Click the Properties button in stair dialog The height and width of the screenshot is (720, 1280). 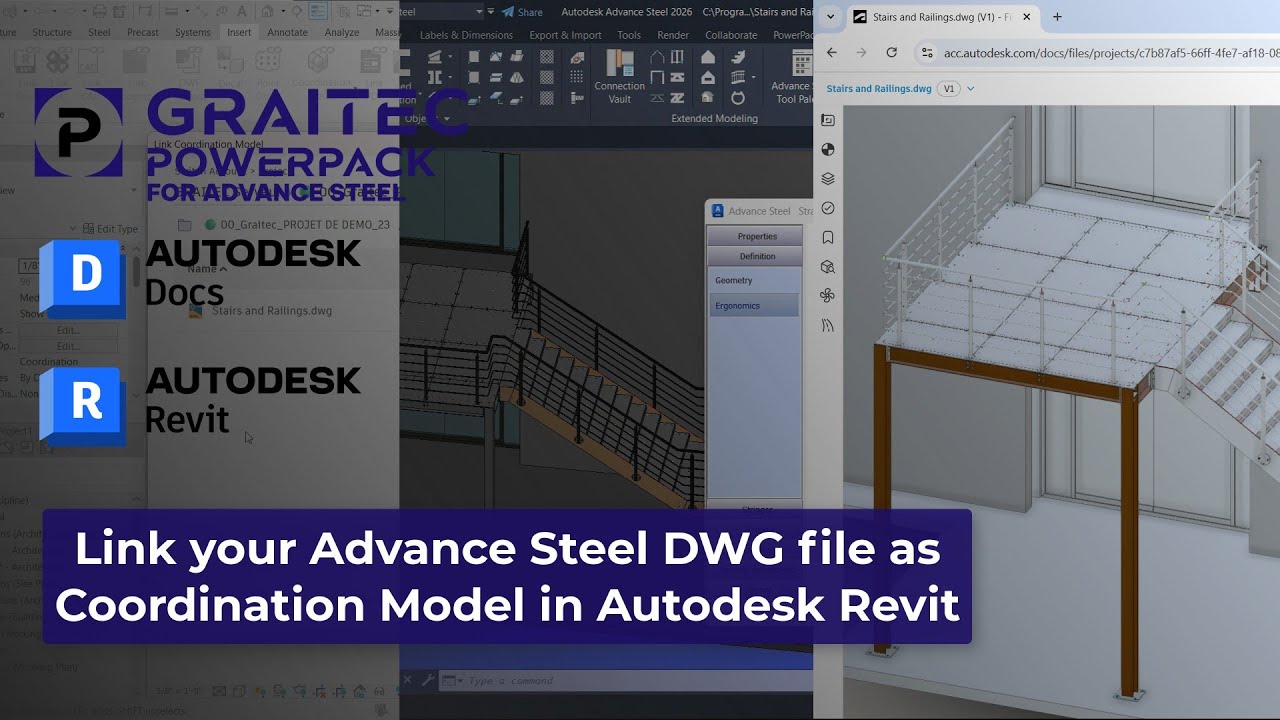(757, 236)
